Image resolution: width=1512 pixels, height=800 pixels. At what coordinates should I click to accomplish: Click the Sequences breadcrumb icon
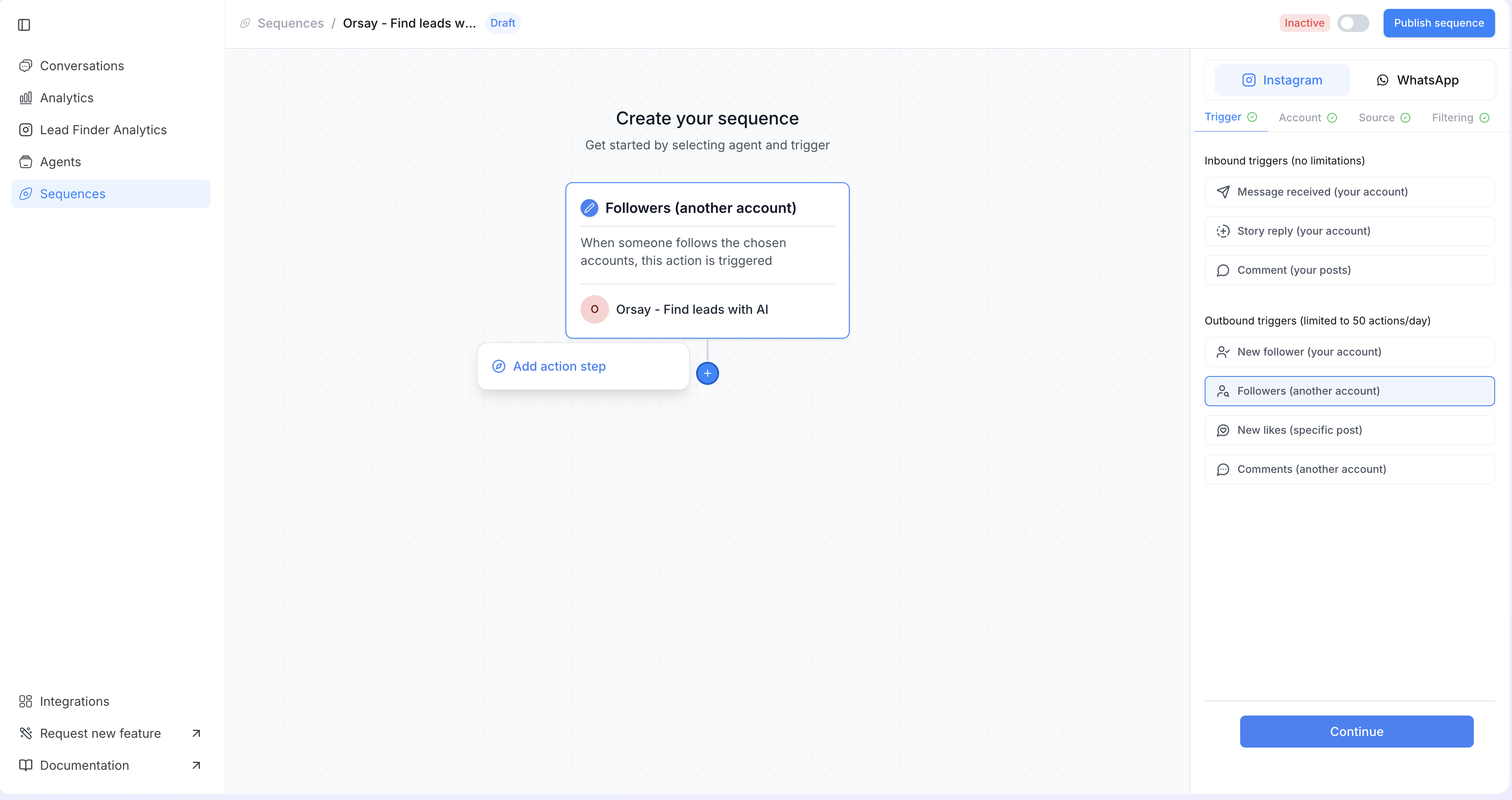point(245,24)
